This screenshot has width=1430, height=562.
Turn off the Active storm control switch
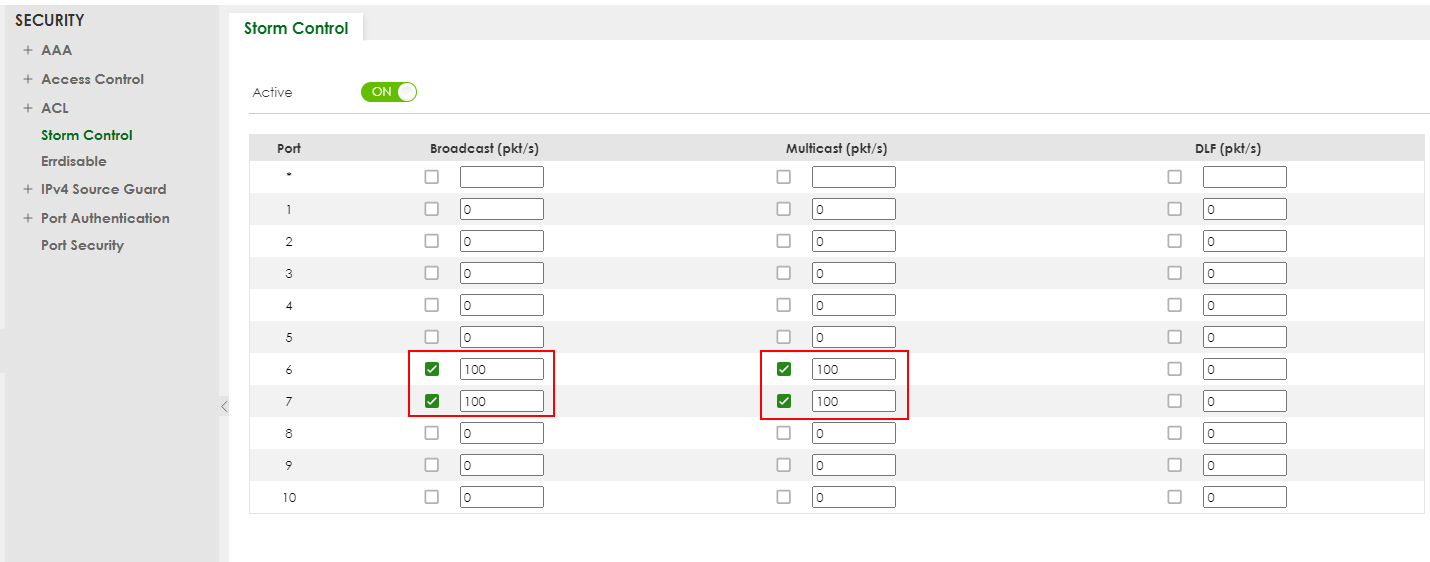pyautogui.click(x=389, y=92)
